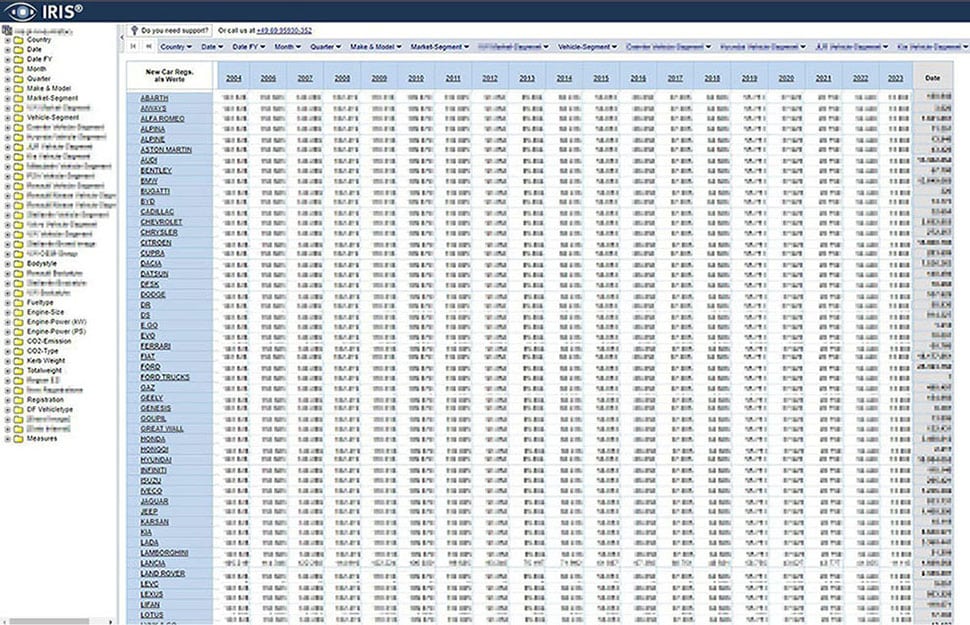The image size is (970, 625).
Task: Click the scrollbar right arrow in left panel
Action: 111,621
